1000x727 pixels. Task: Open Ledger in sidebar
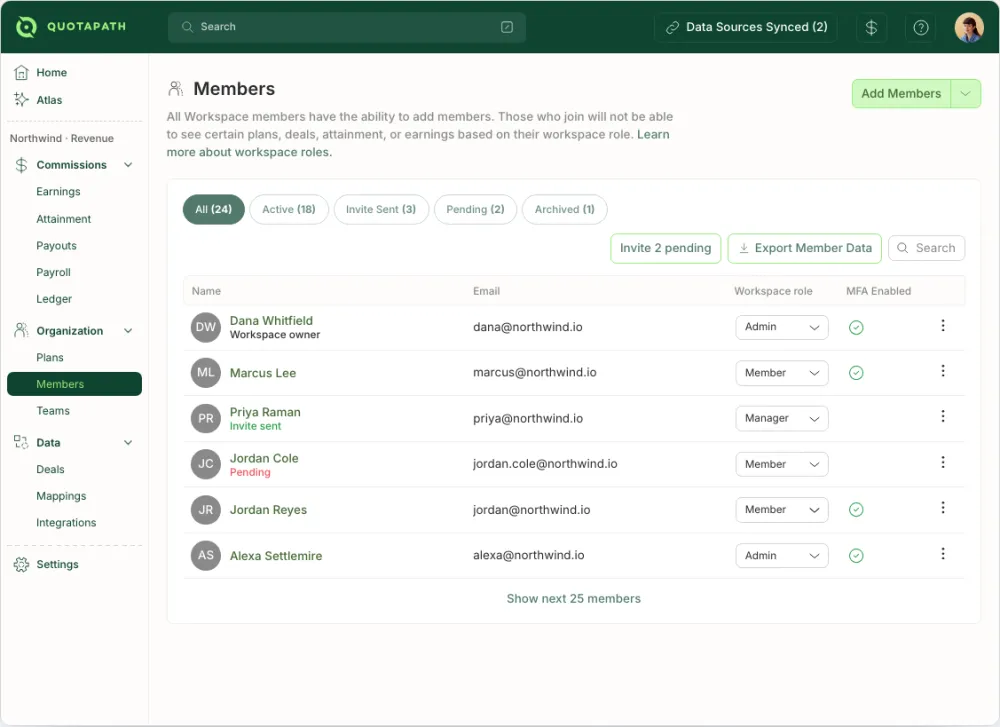click(x=54, y=299)
